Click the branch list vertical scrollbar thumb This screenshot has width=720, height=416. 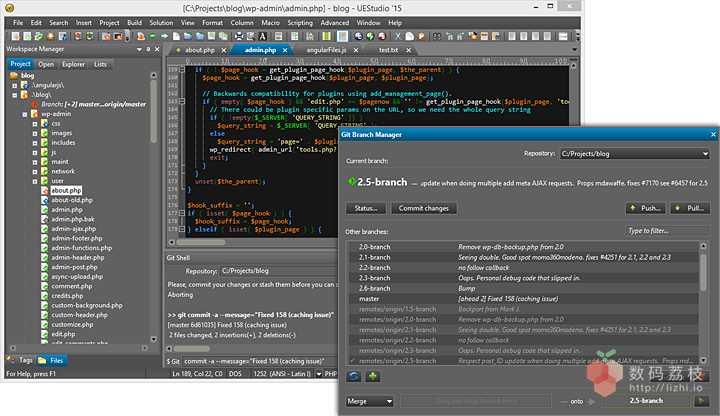coord(703,271)
